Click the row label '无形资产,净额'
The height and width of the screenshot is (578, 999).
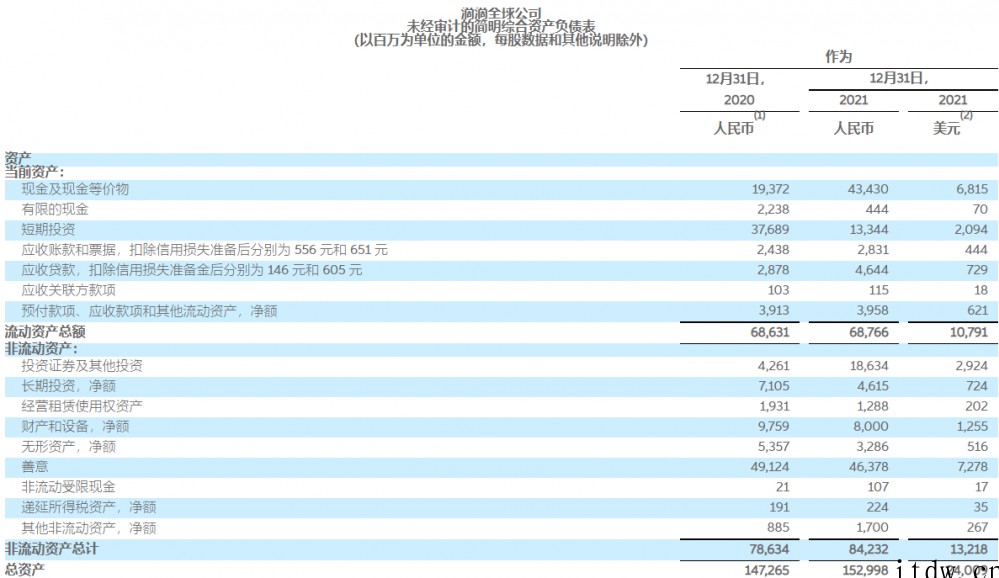tap(68, 447)
